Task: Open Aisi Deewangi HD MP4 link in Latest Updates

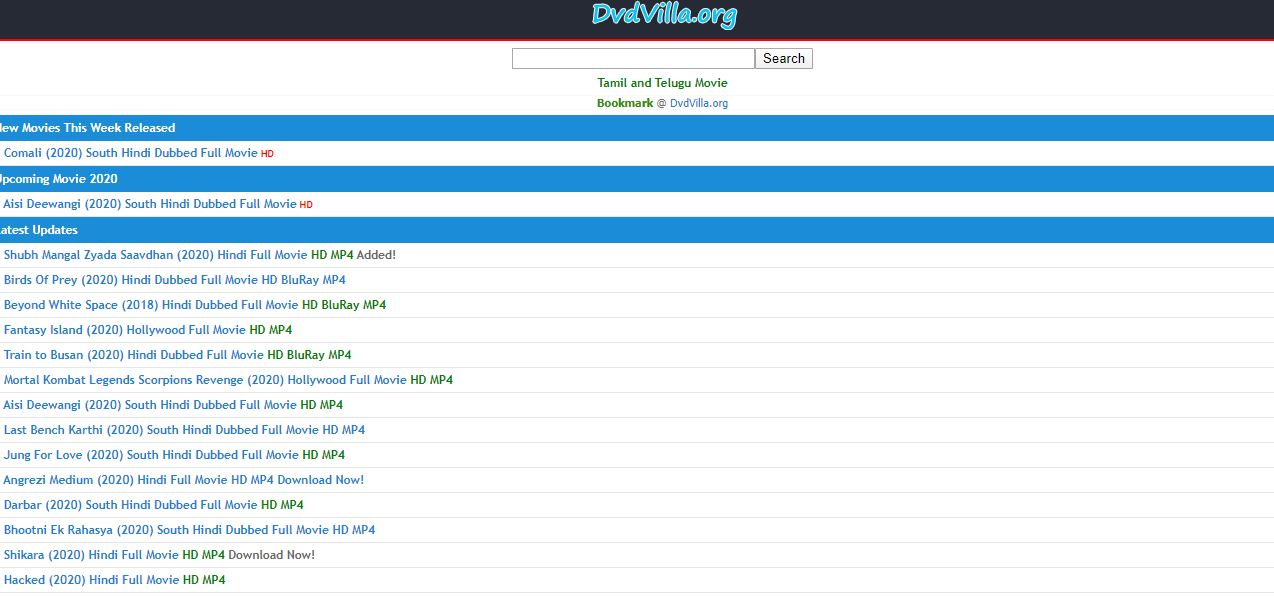Action: 173,405
